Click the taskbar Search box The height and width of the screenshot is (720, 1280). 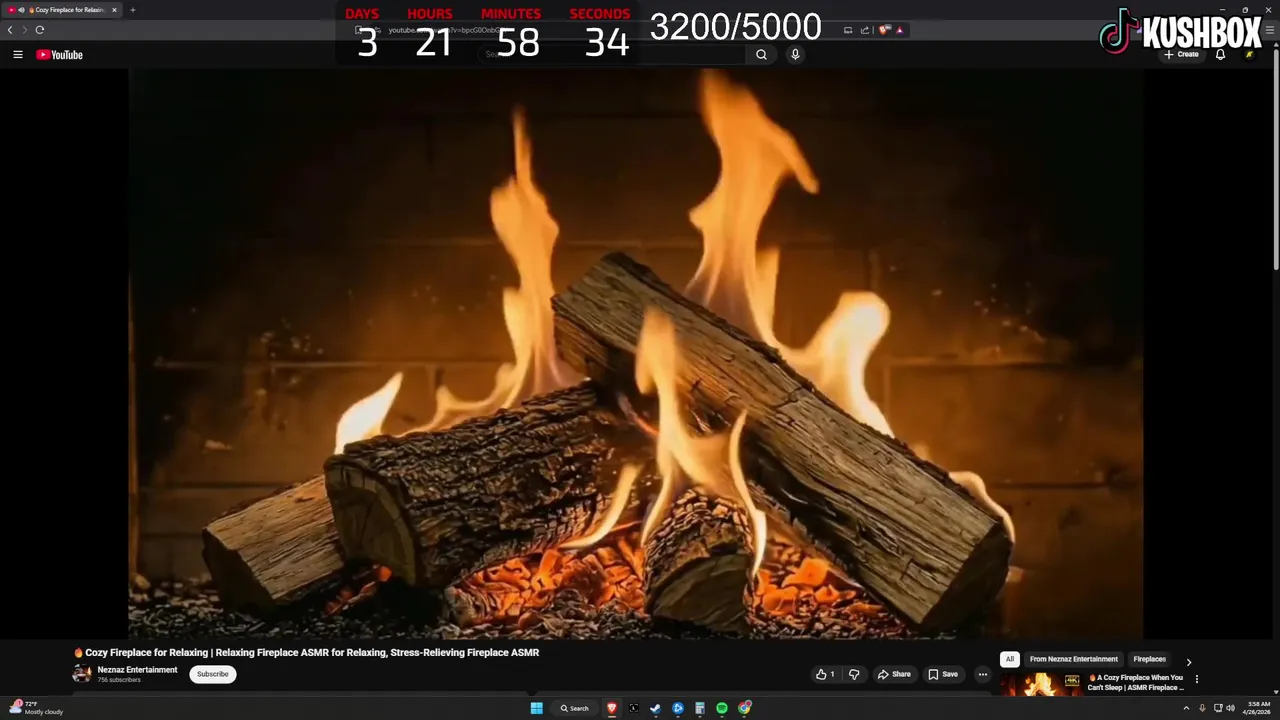coord(575,708)
